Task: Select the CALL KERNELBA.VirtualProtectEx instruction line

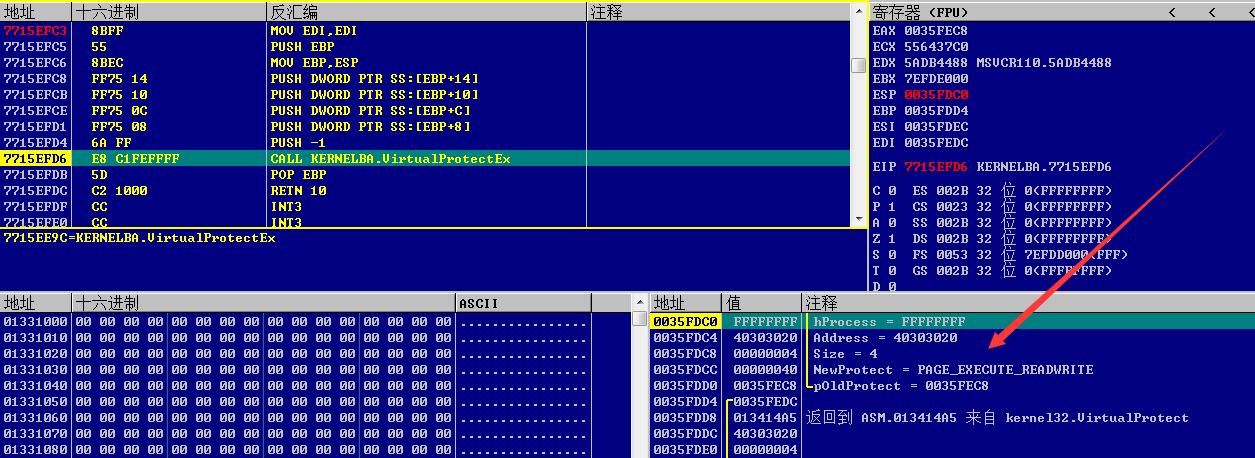Action: click(425, 159)
